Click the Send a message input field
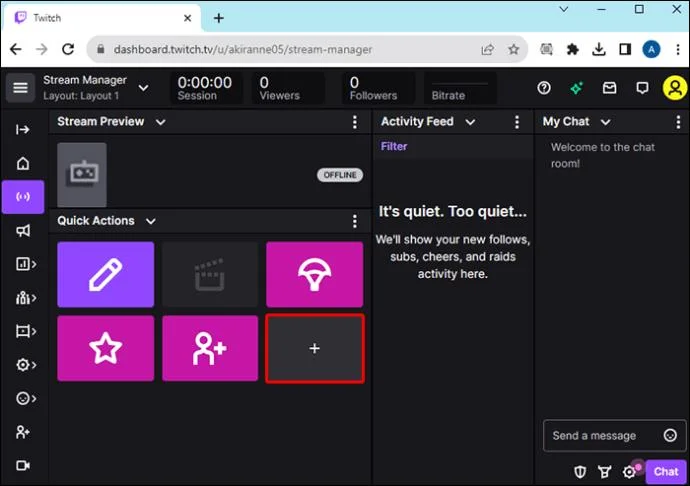 (x=614, y=435)
